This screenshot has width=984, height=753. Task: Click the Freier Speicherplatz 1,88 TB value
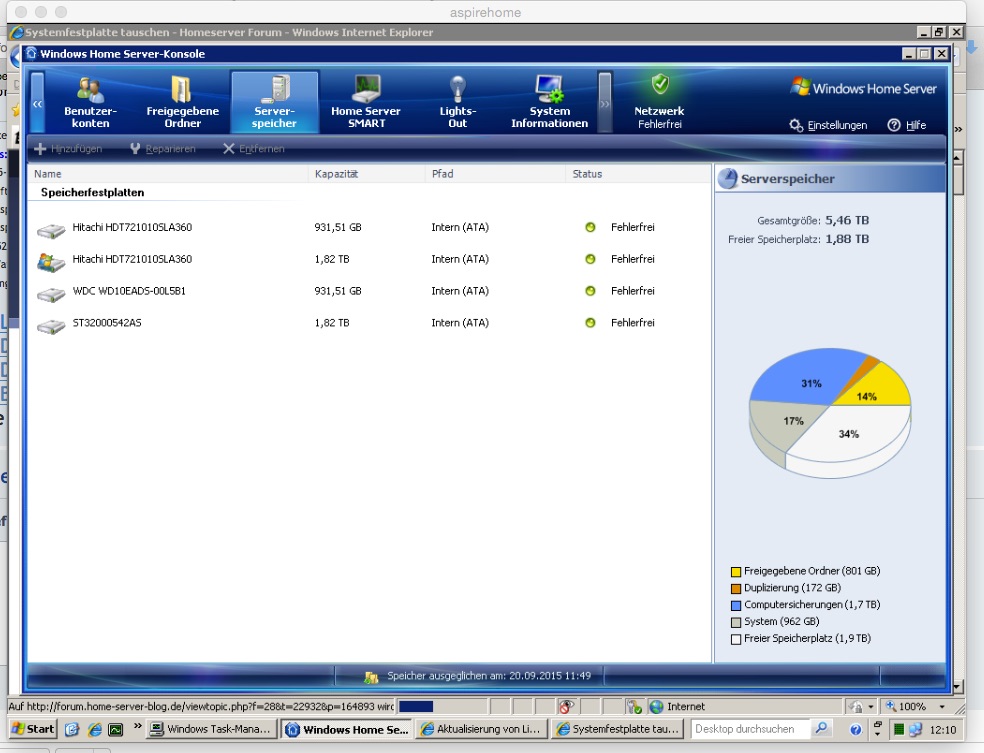pos(847,239)
